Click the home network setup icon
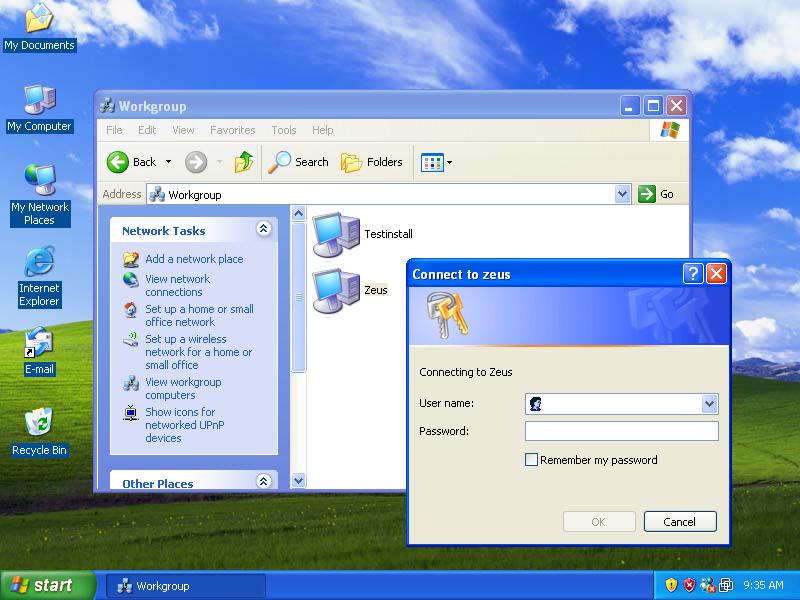 pyautogui.click(x=131, y=310)
